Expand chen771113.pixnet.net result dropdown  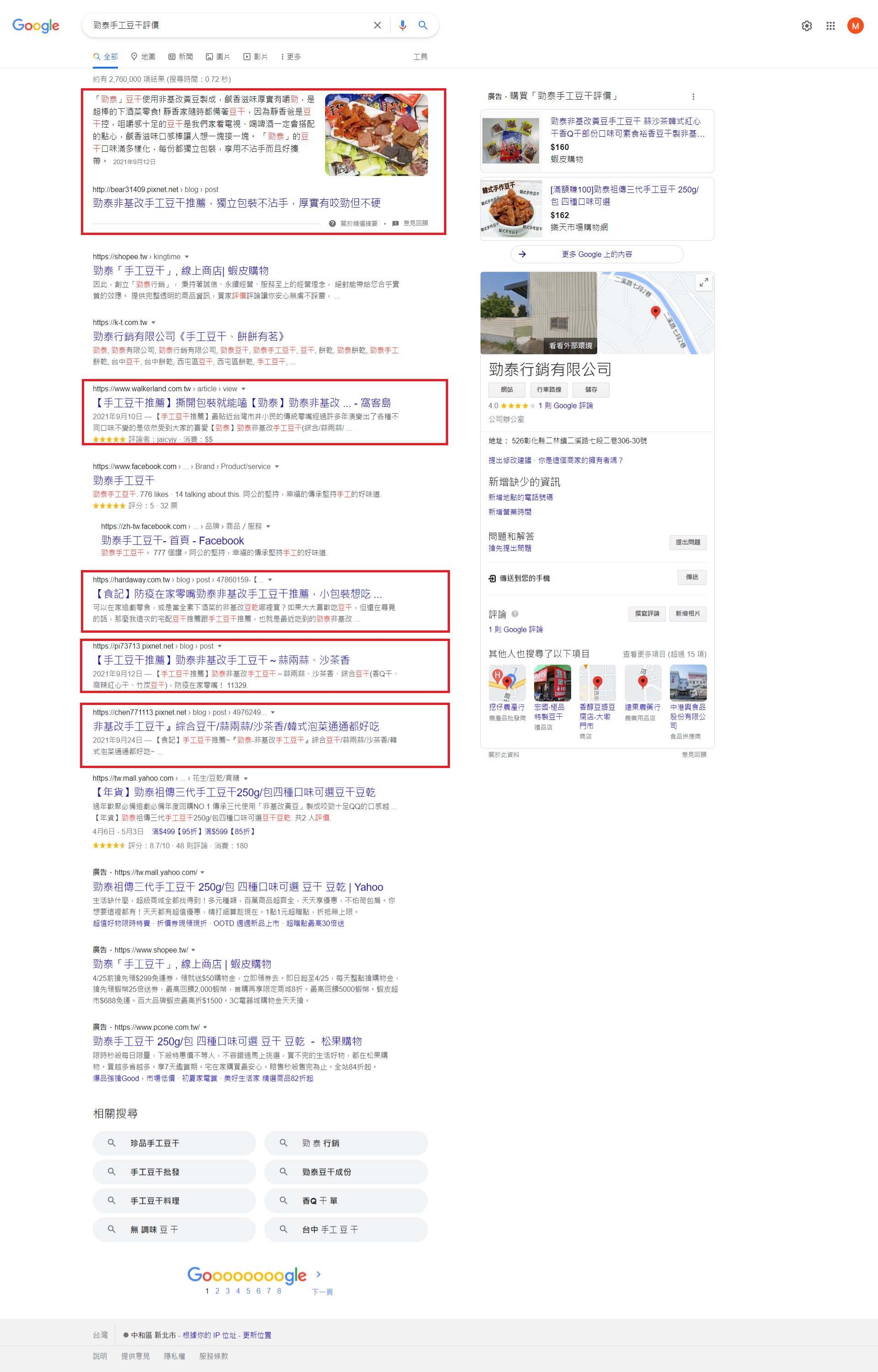tap(273, 712)
